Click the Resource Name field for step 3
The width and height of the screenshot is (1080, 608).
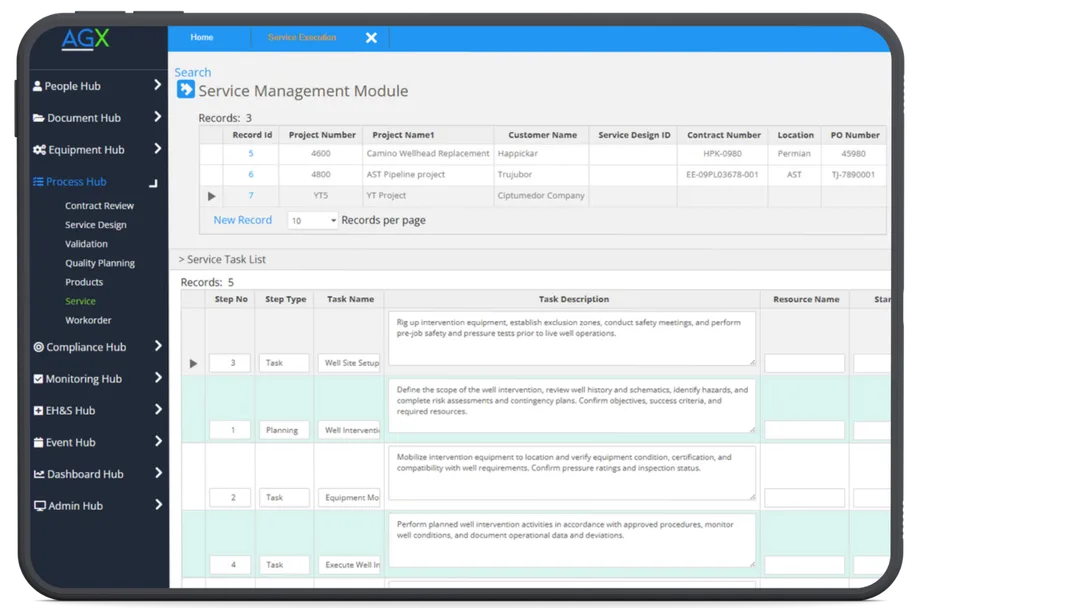click(x=804, y=363)
